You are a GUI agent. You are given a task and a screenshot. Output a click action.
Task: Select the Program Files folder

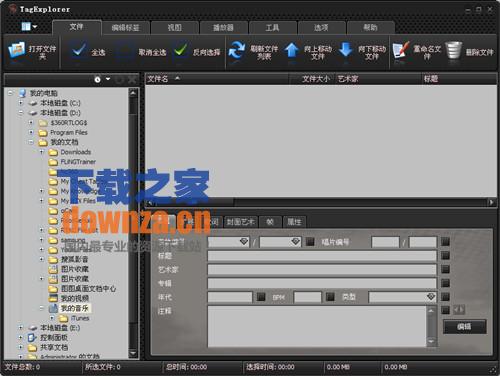(x=68, y=132)
